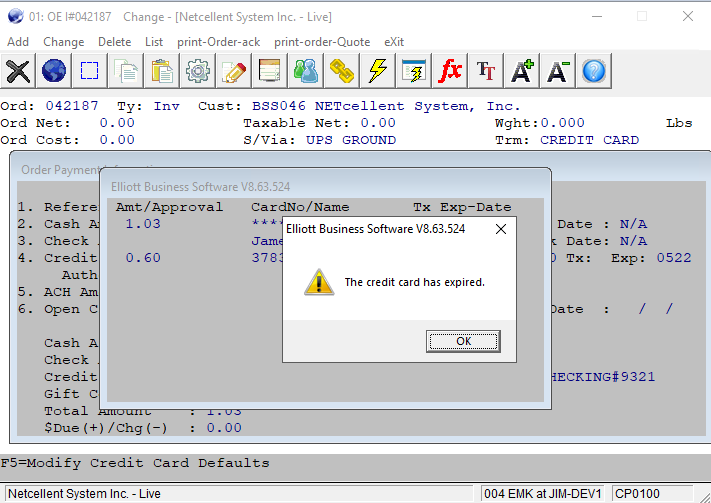Open the Change menu

(x=63, y=42)
